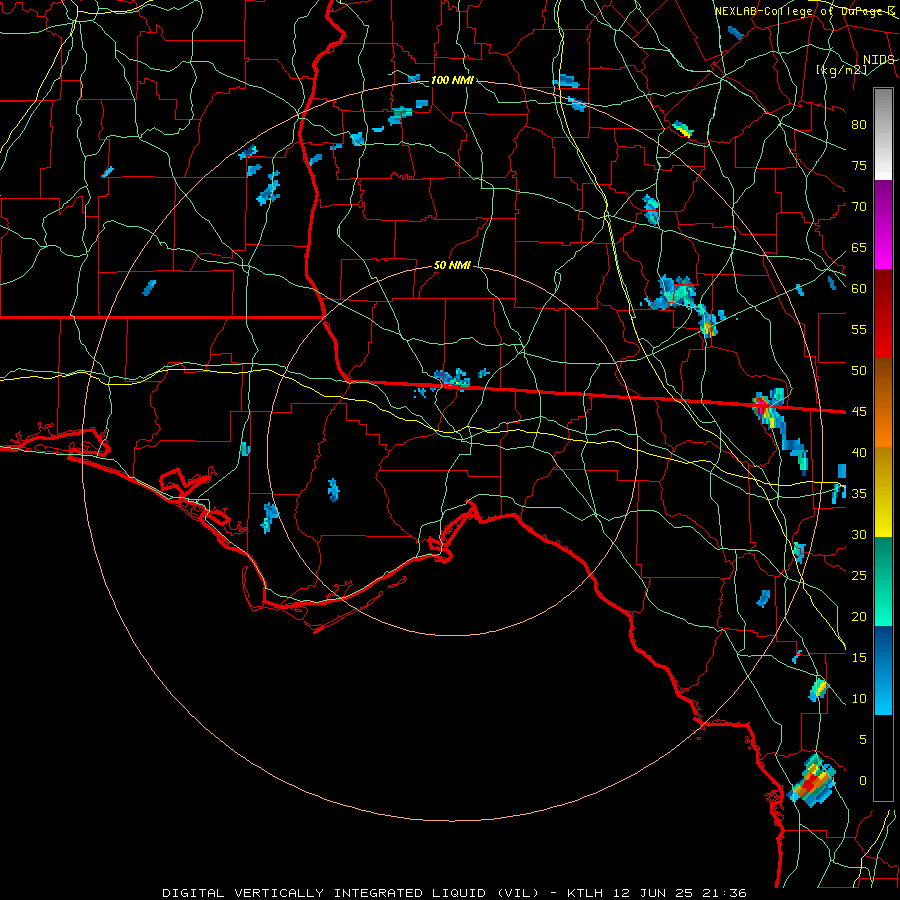Click the 25 value on the color scale
This screenshot has height=900, width=900.
point(859,575)
